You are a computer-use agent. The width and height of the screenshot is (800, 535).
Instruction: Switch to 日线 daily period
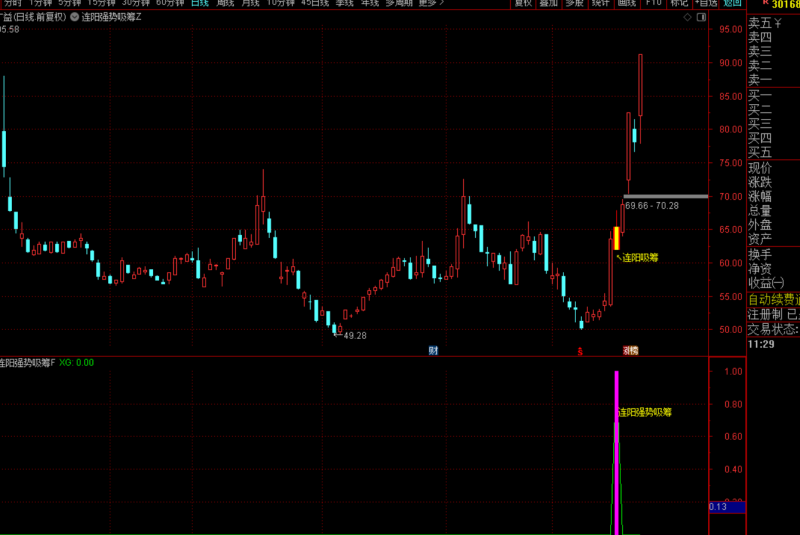pyautogui.click(x=199, y=3)
